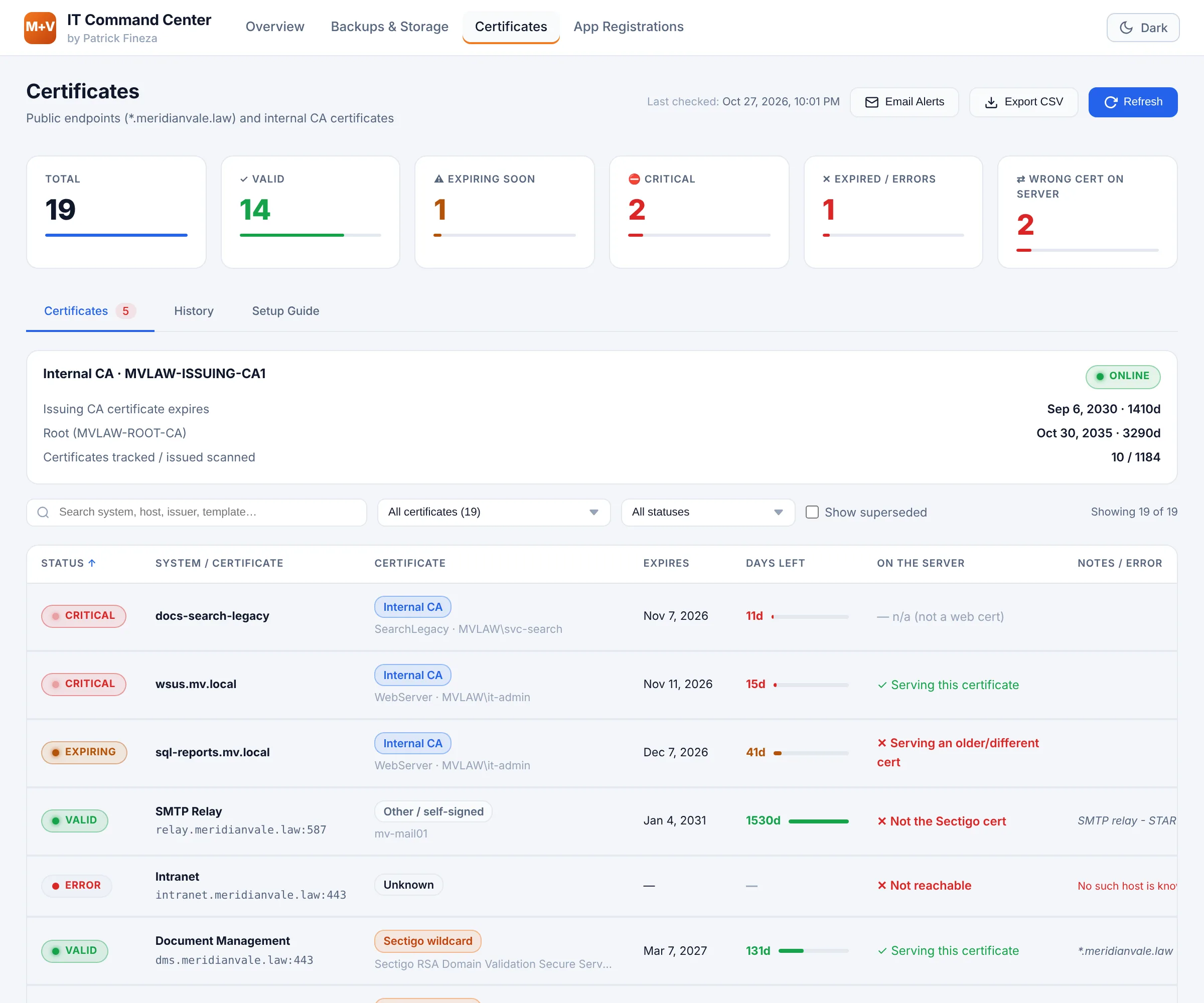Click the docs-search-legacy system name
1204x1003 pixels.
212,615
